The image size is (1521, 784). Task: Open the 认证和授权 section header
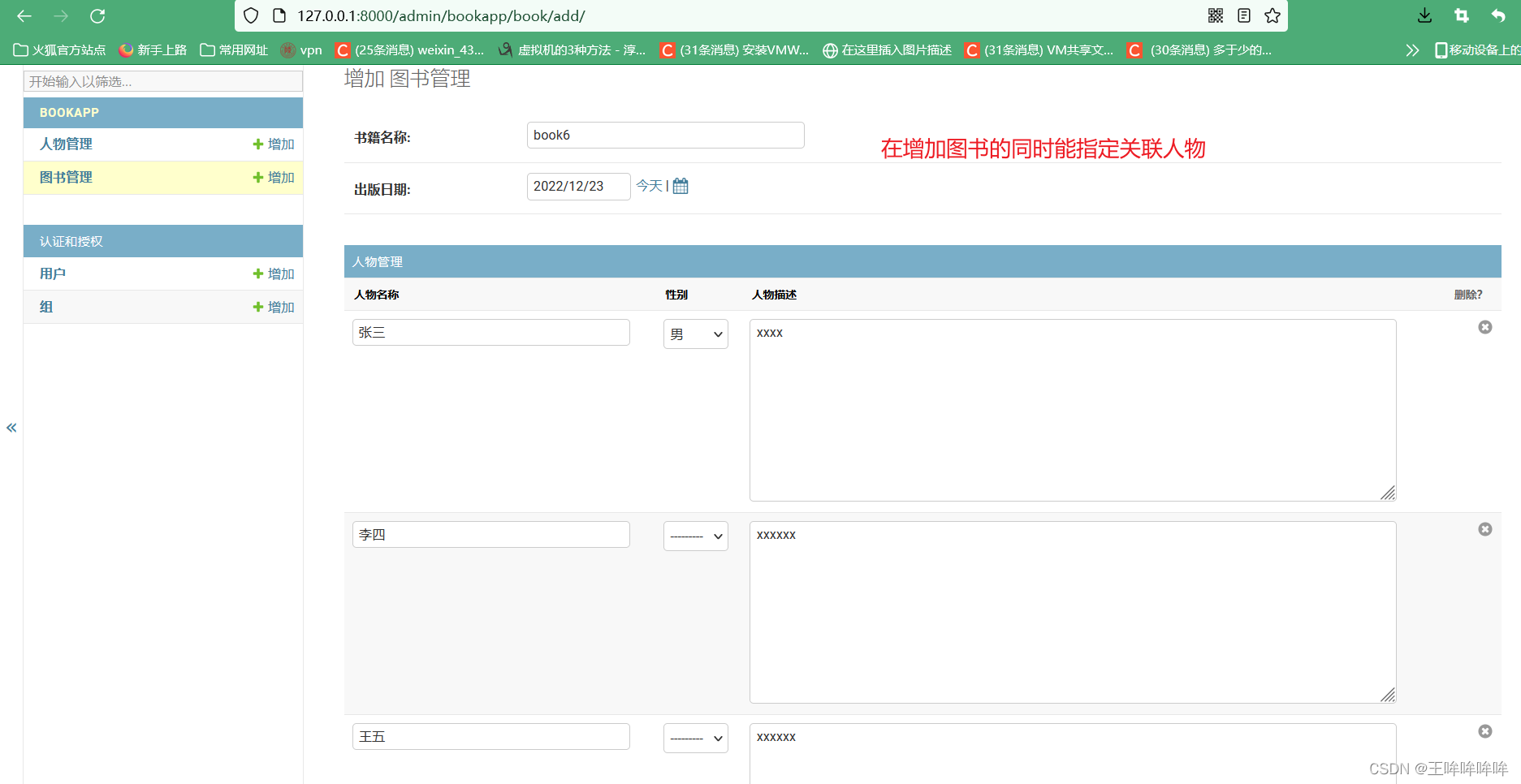pos(71,242)
